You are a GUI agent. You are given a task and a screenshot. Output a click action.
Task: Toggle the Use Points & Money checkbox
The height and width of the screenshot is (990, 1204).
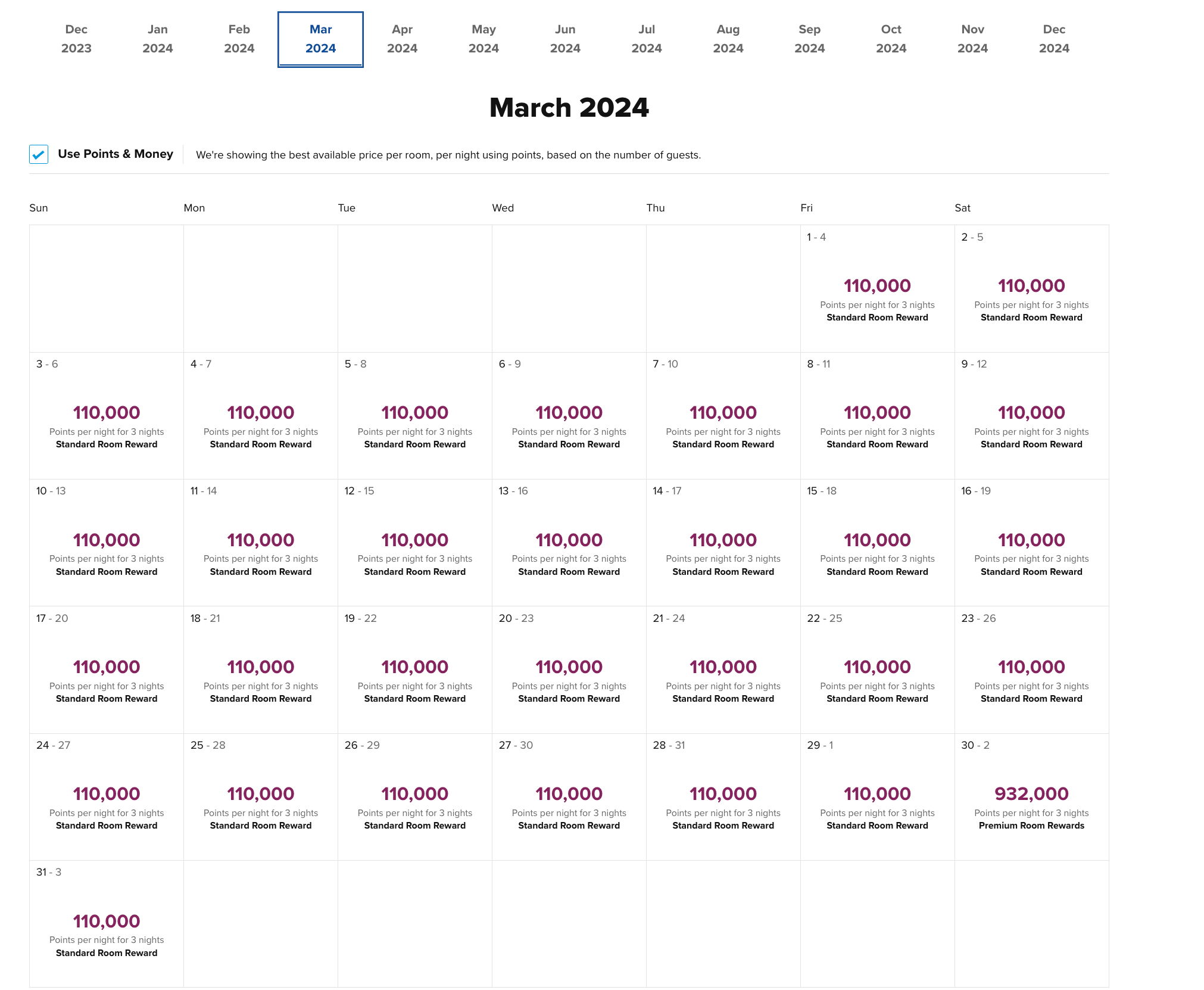[x=39, y=154]
